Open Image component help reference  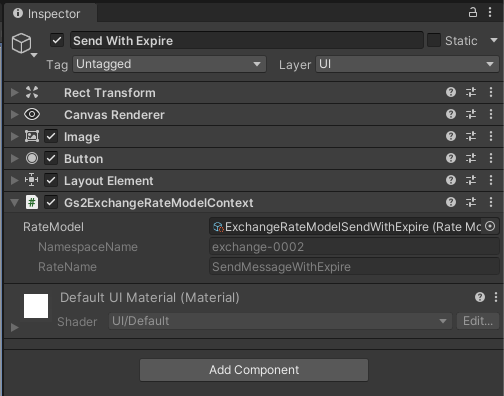(451, 136)
